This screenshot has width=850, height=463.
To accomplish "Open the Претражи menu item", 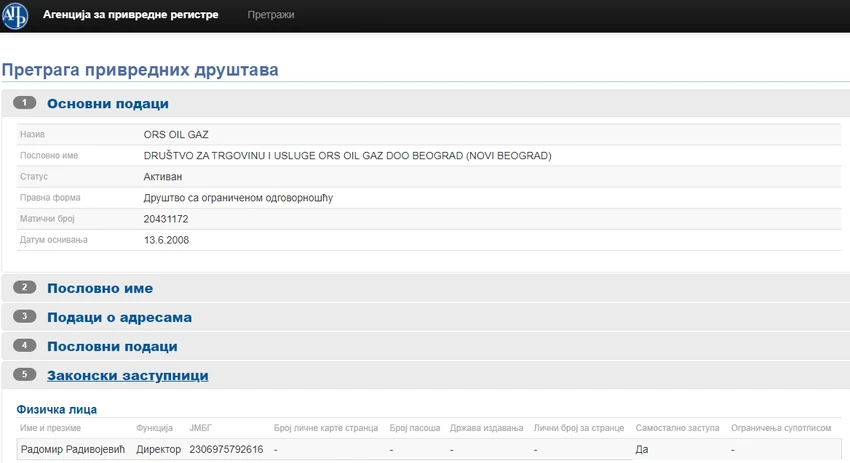I will tap(271, 15).
